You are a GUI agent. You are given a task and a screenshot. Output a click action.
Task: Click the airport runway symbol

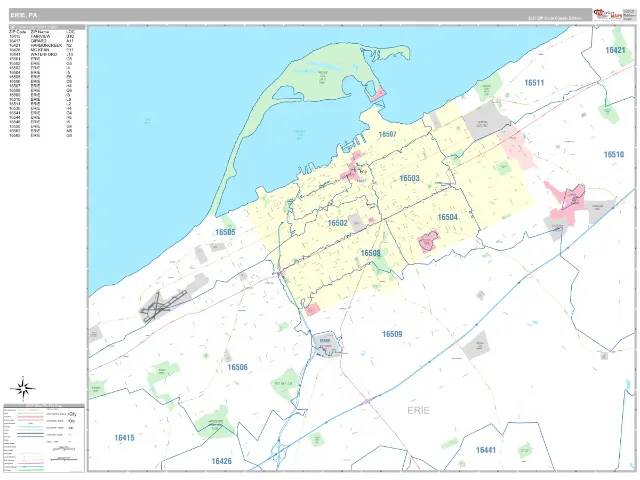click(162, 306)
